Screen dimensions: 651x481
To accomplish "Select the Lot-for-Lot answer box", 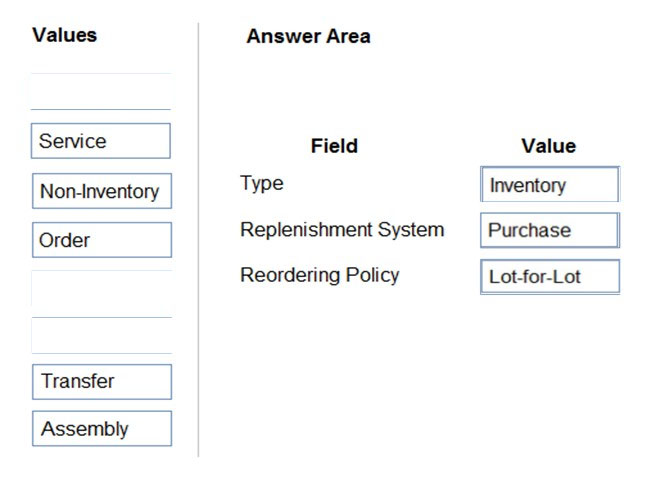I will point(549,276).
